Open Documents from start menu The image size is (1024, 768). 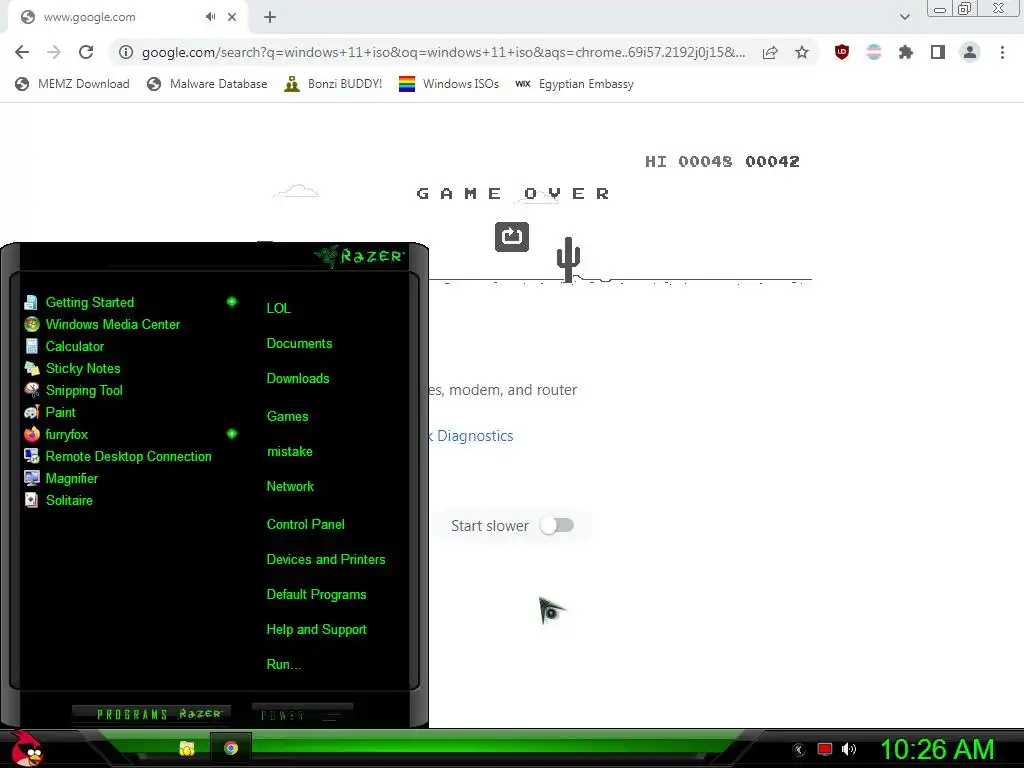coord(299,344)
